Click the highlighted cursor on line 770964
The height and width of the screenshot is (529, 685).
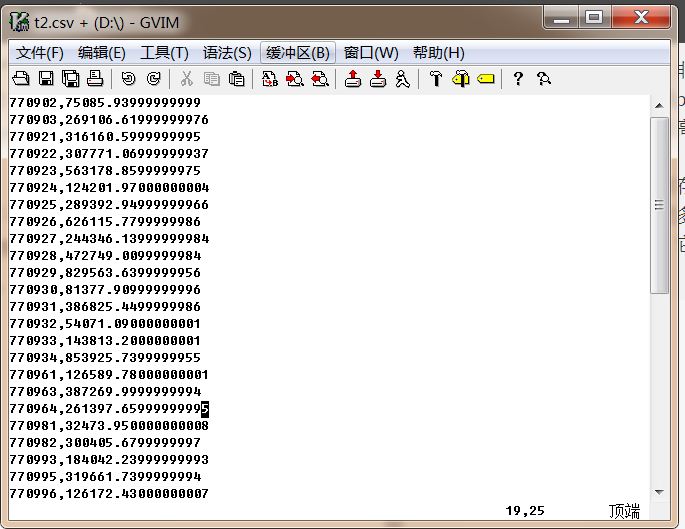pos(205,409)
